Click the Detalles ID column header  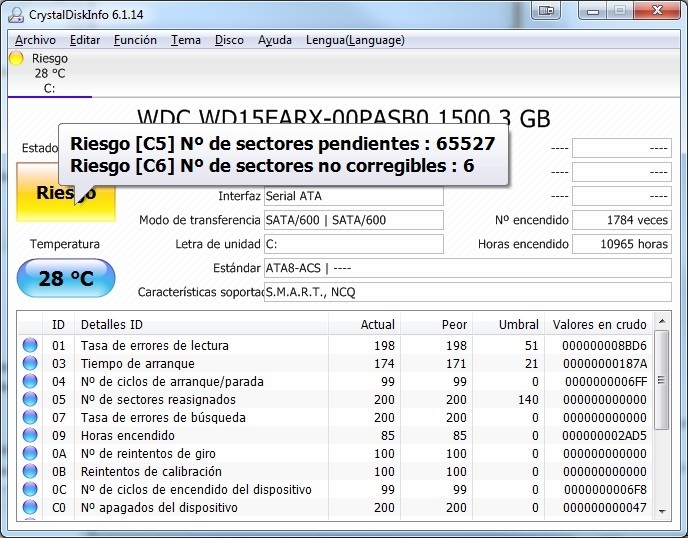pyautogui.click(x=201, y=324)
